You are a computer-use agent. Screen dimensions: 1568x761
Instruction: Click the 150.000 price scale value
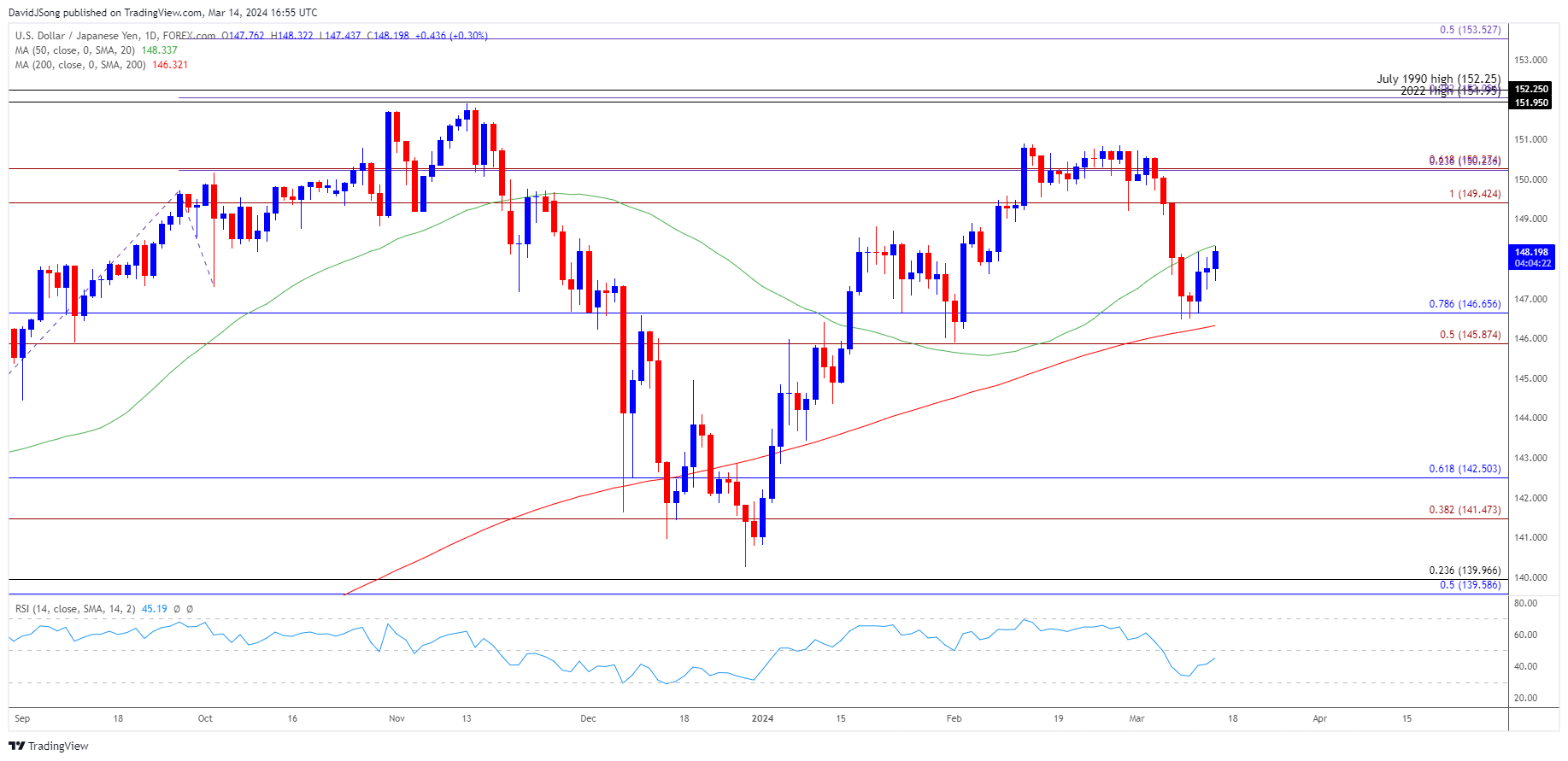pos(1530,179)
